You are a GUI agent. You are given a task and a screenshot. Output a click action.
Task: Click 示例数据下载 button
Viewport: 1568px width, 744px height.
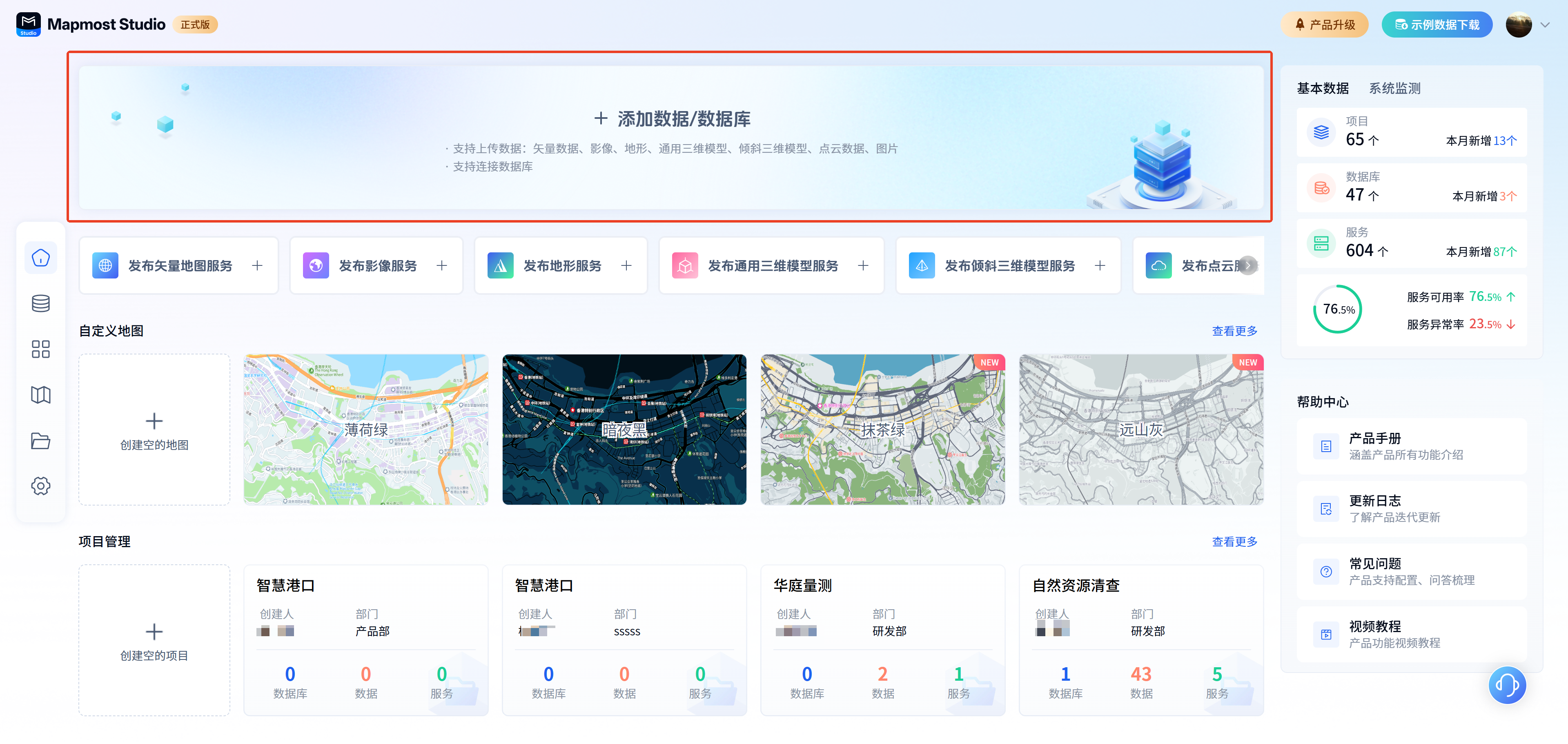click(1437, 25)
